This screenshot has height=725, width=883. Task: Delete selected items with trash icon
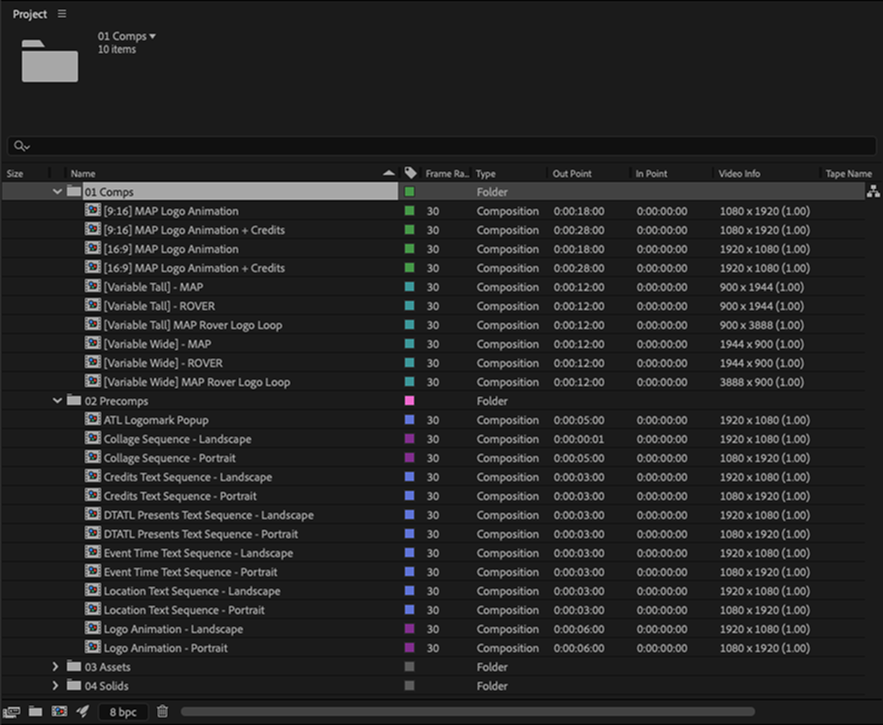163,712
